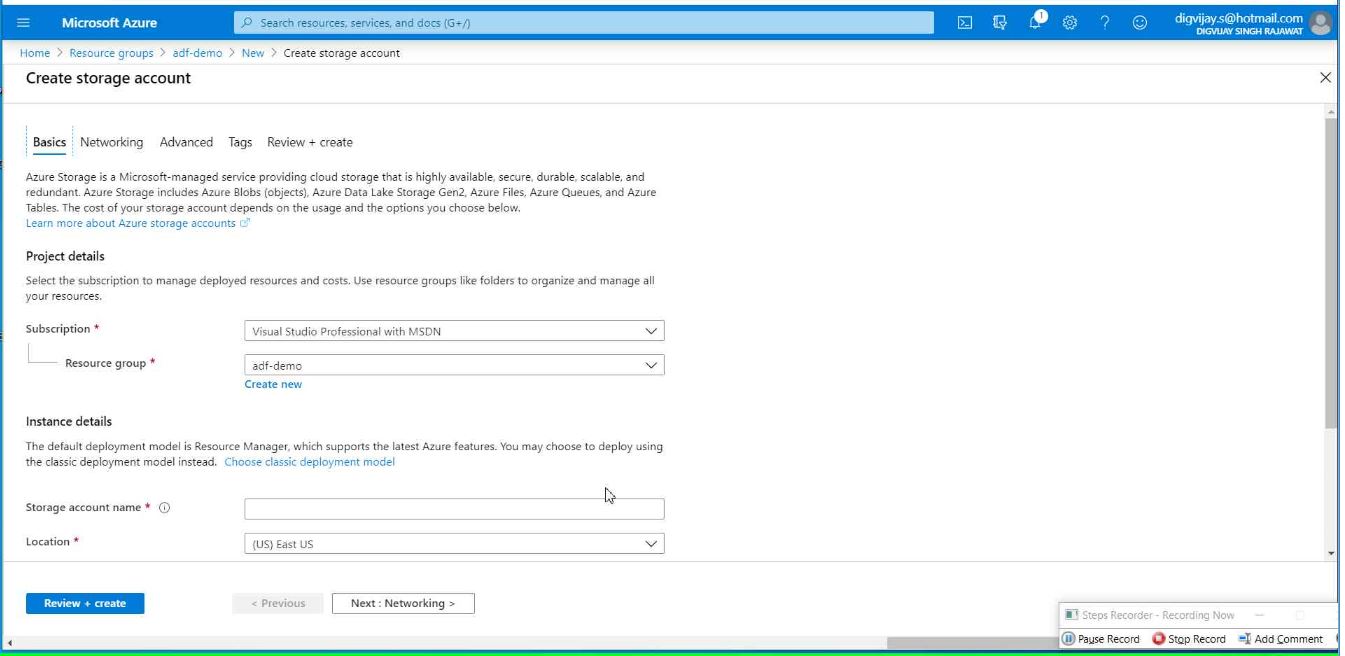Open Learn more about Azure storage accounts link
The image size is (1345, 656).
(137, 223)
